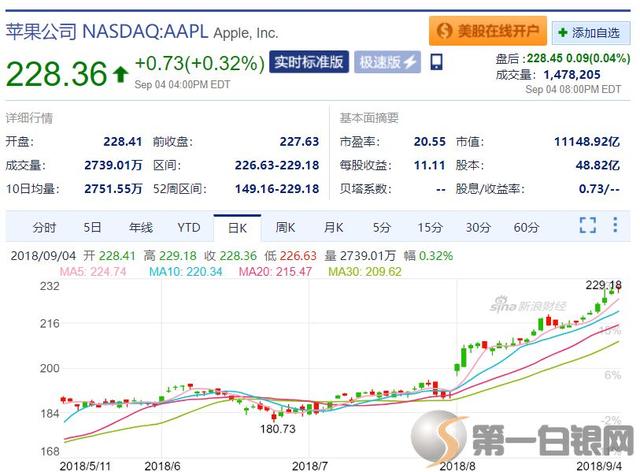Click the after-hours volume 1,478,205
Image resolution: width=640 pixels, height=472 pixels.
coord(572,75)
